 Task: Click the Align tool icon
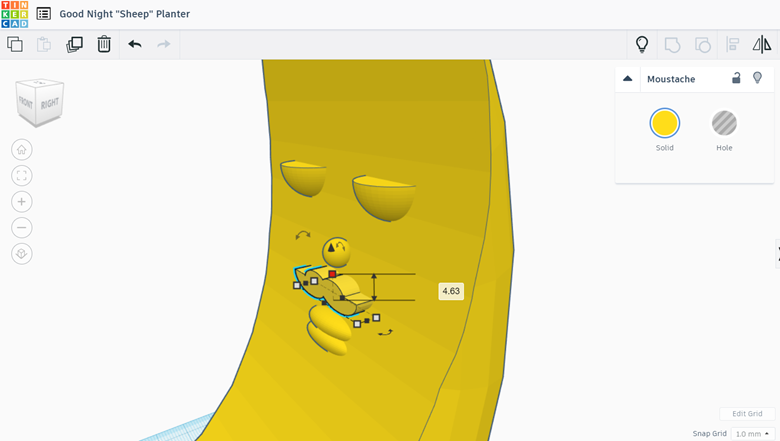732,44
